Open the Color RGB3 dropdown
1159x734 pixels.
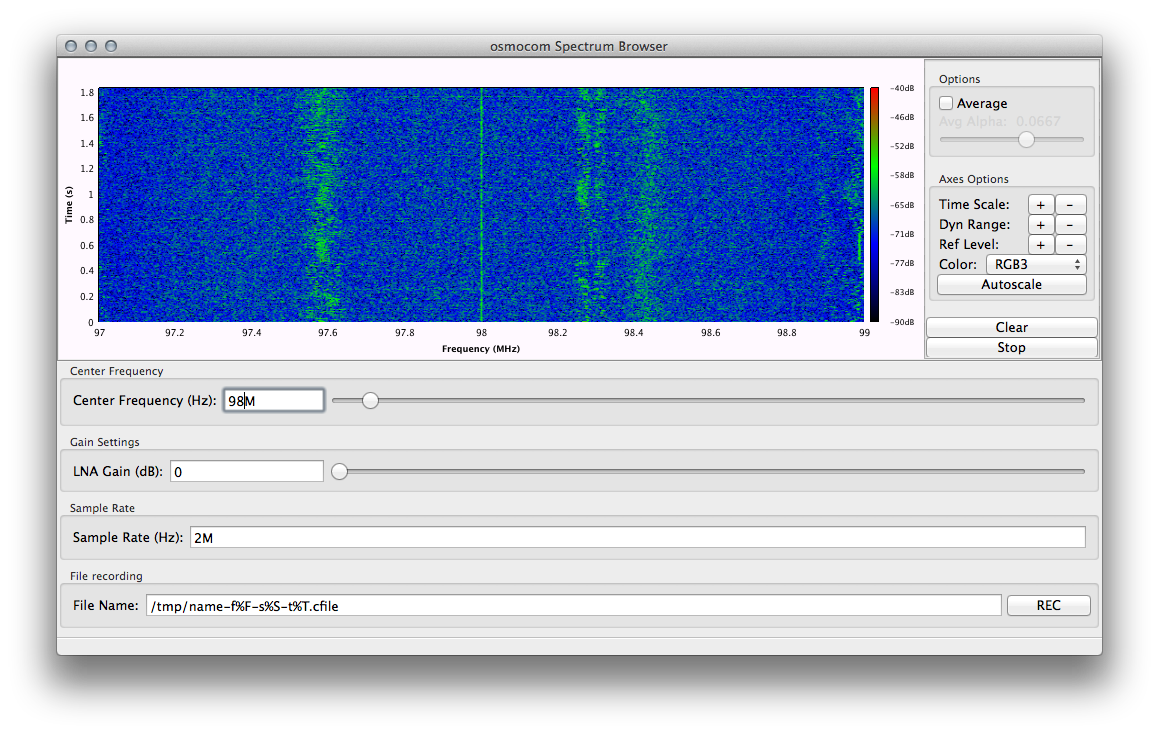click(1036, 265)
